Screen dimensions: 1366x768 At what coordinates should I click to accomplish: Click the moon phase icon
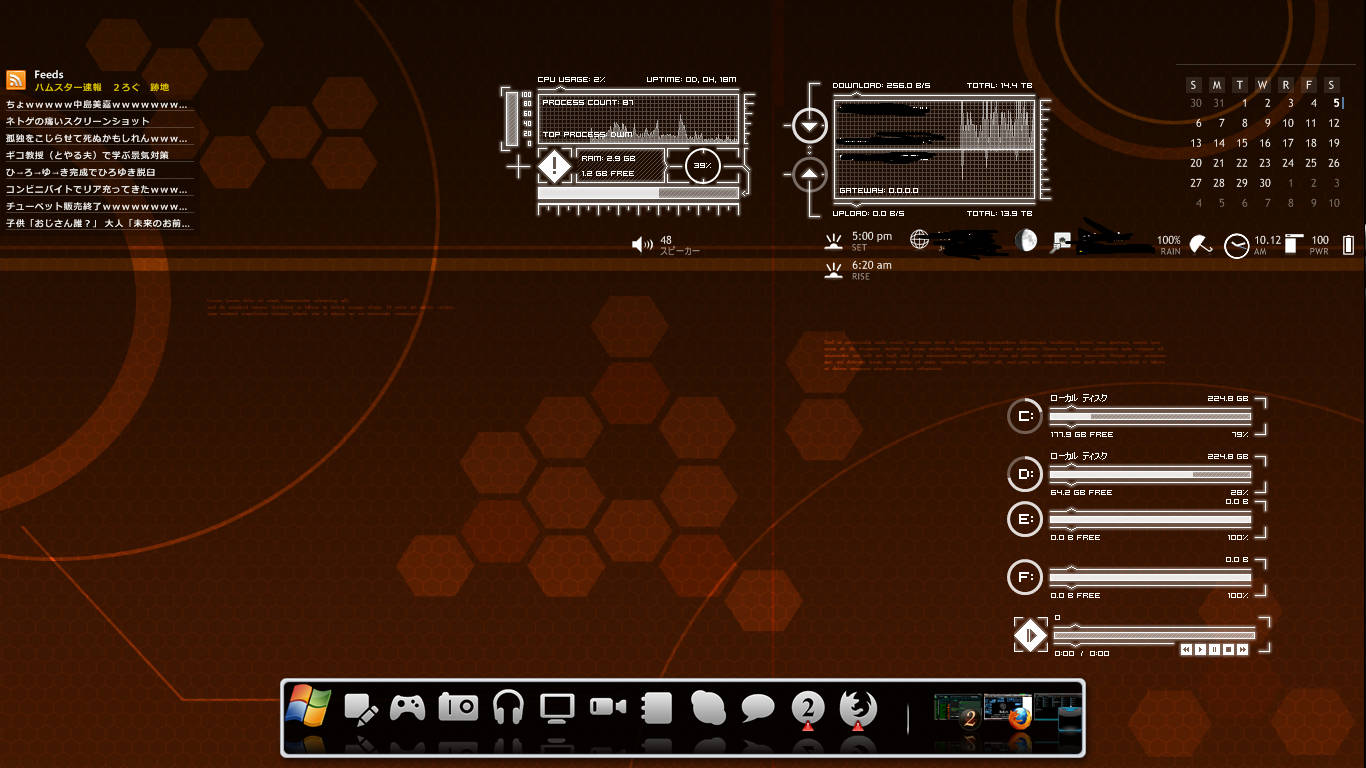pos(1025,240)
